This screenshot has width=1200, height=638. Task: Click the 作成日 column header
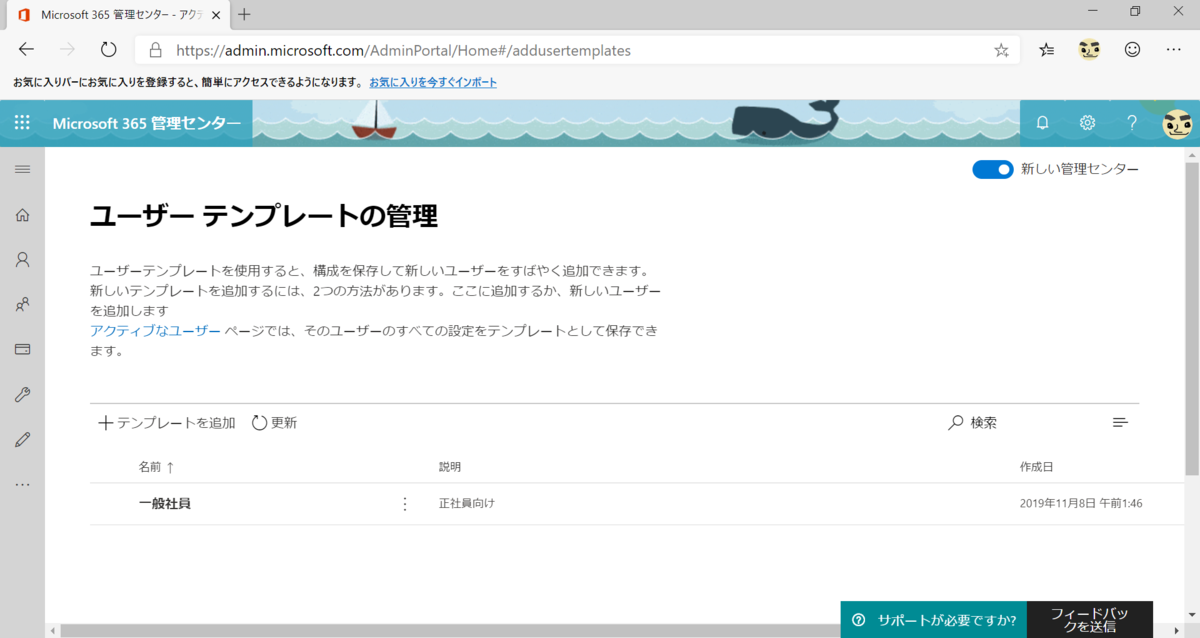(x=1036, y=467)
